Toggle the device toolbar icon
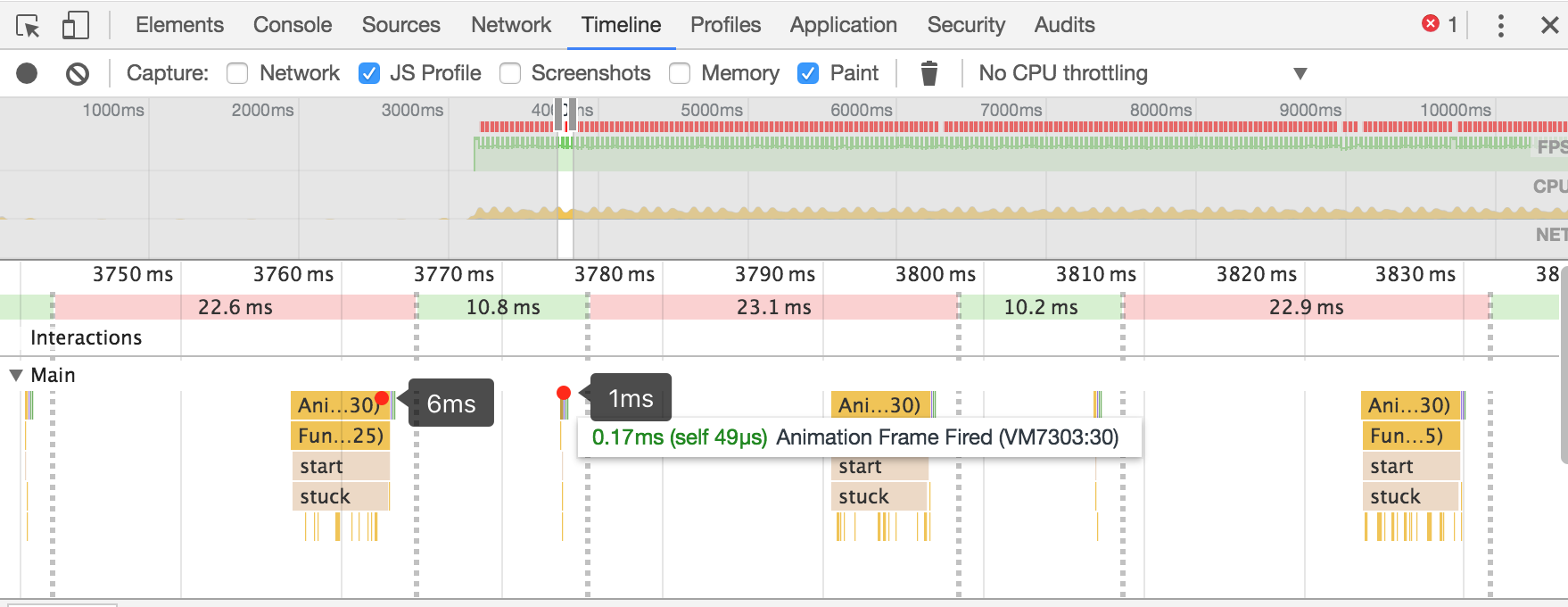Screen dimensions: 1568x607 point(75,25)
